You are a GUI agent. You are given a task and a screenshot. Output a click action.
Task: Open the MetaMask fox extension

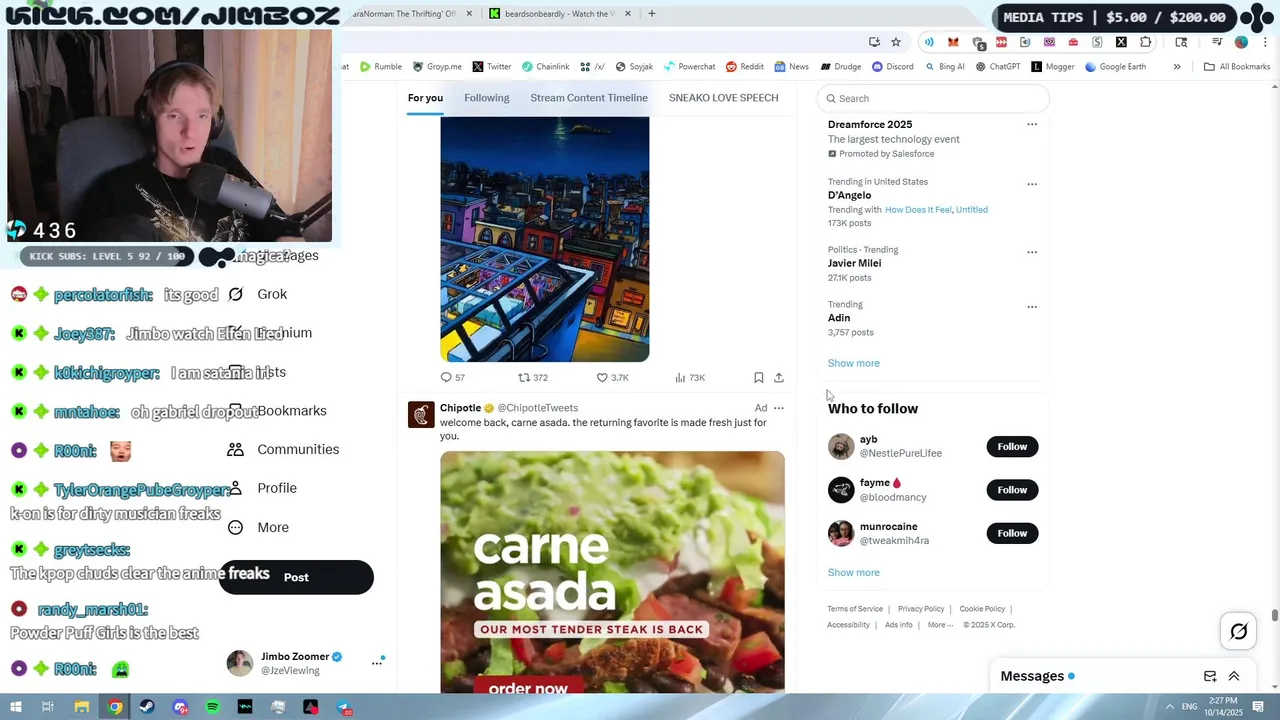pyautogui.click(x=953, y=42)
